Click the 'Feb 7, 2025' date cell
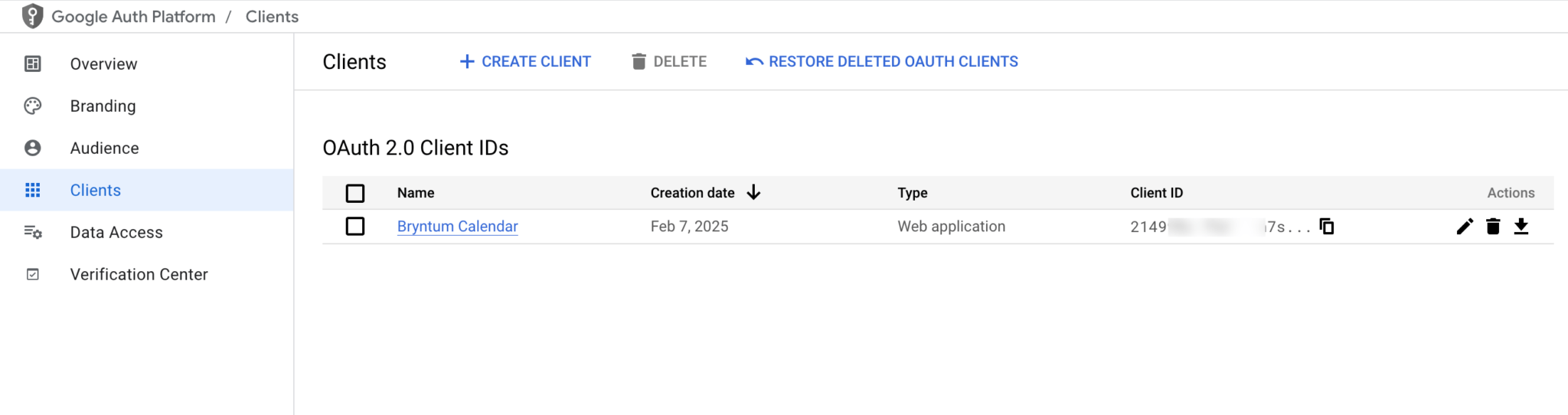The height and width of the screenshot is (415, 1568). point(689,226)
